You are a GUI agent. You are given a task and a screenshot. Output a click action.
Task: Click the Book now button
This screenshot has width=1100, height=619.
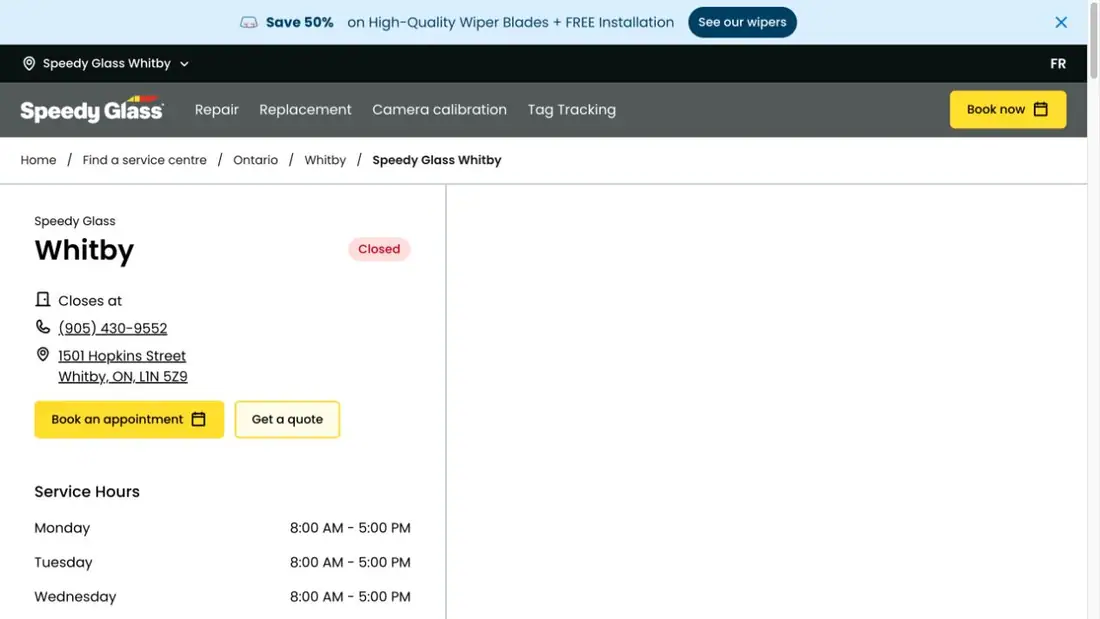pos(1007,109)
